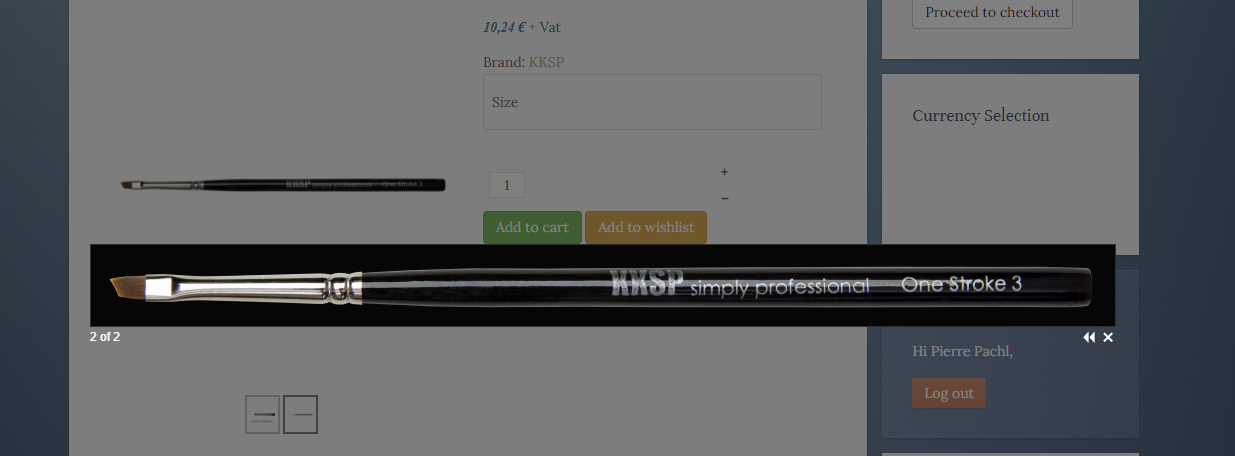
Task: Click the small product image behind overlay
Action: click(x=283, y=185)
